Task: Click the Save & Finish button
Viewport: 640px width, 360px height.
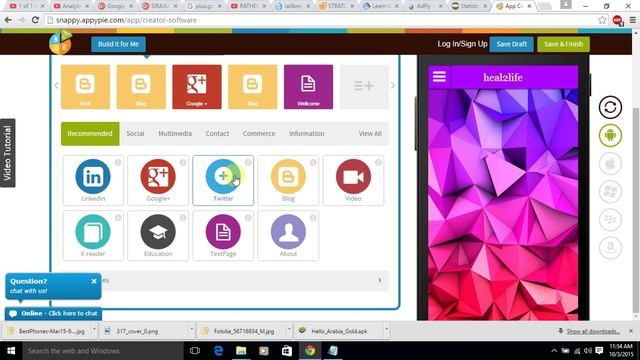Action: tap(563, 44)
